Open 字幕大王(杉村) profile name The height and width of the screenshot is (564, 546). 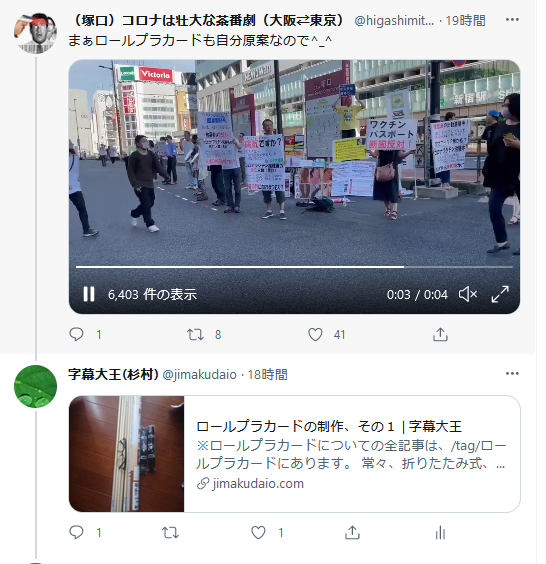click(113, 374)
